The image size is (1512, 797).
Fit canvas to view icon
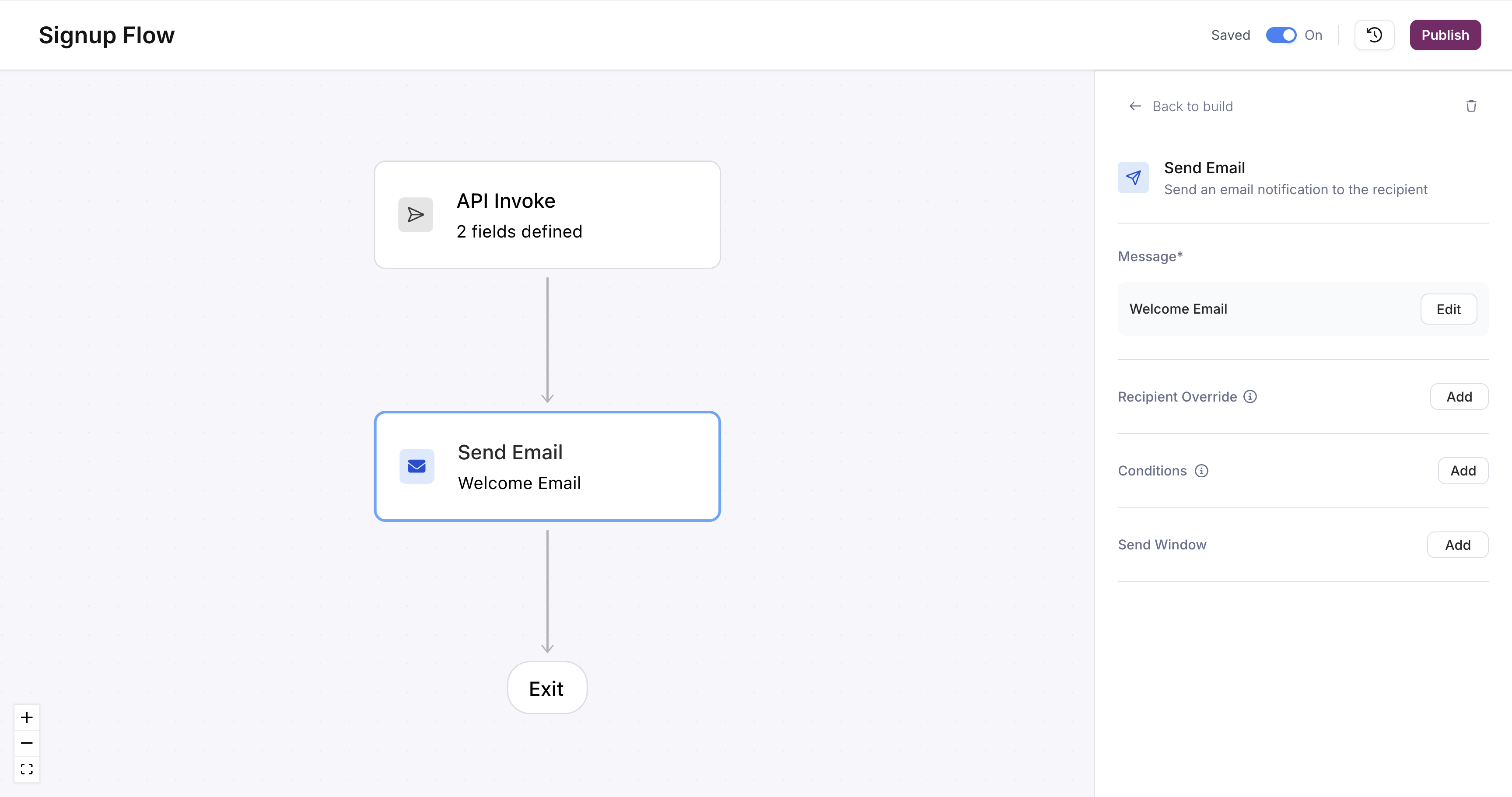27,769
